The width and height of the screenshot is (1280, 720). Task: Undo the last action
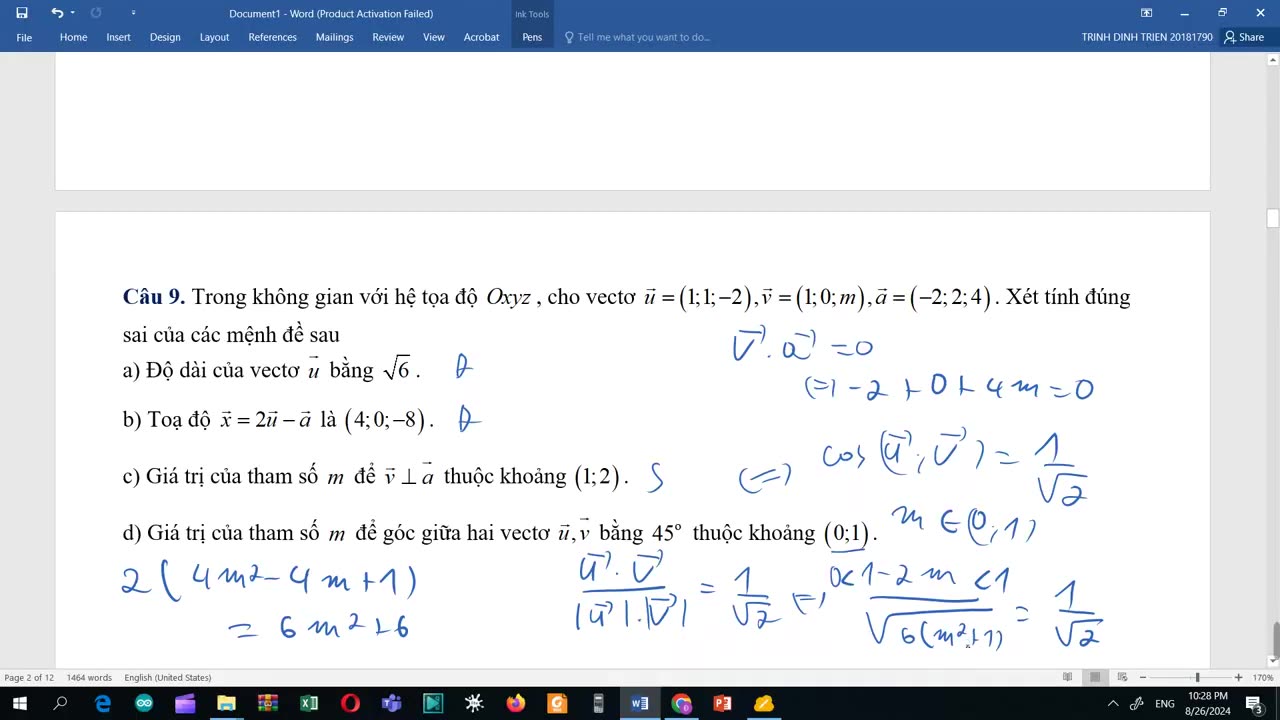coord(57,13)
